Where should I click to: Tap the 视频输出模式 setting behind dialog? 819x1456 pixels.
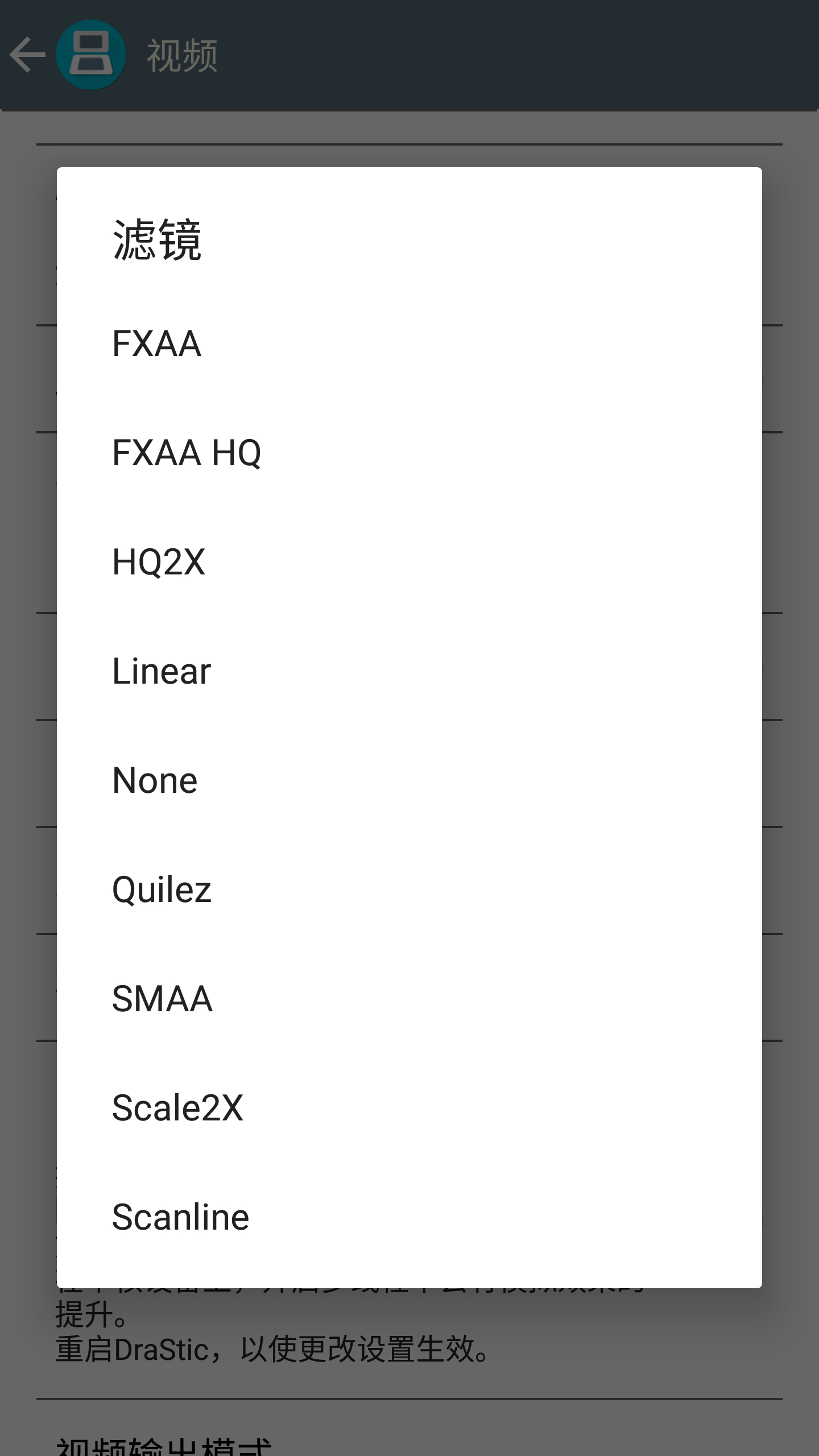point(164,1445)
